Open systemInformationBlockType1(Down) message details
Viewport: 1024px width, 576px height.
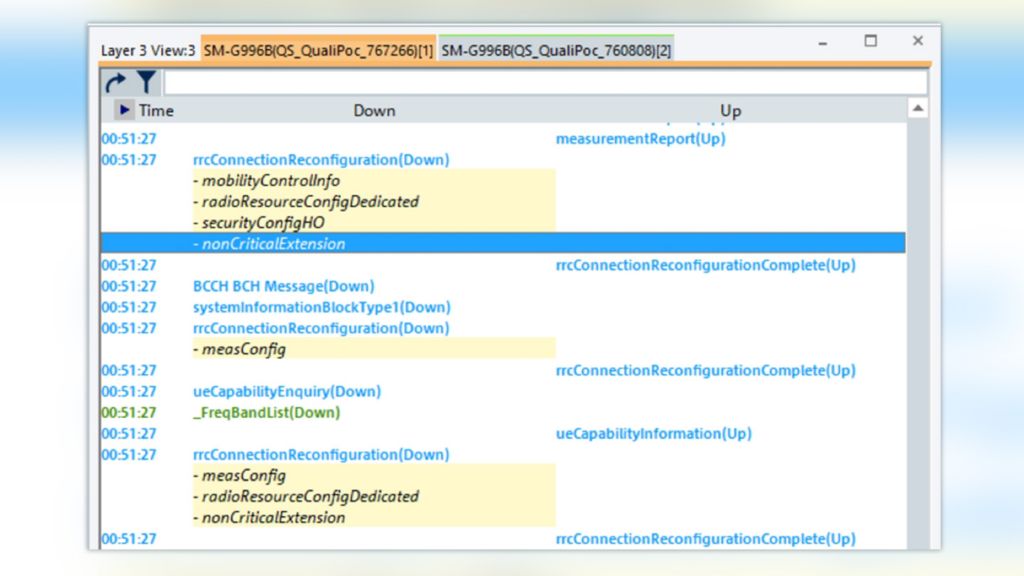322,307
